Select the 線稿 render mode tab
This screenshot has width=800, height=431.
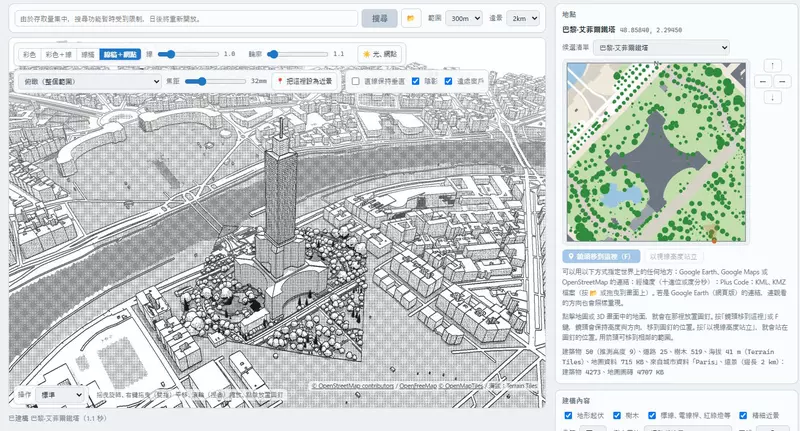click(x=88, y=54)
